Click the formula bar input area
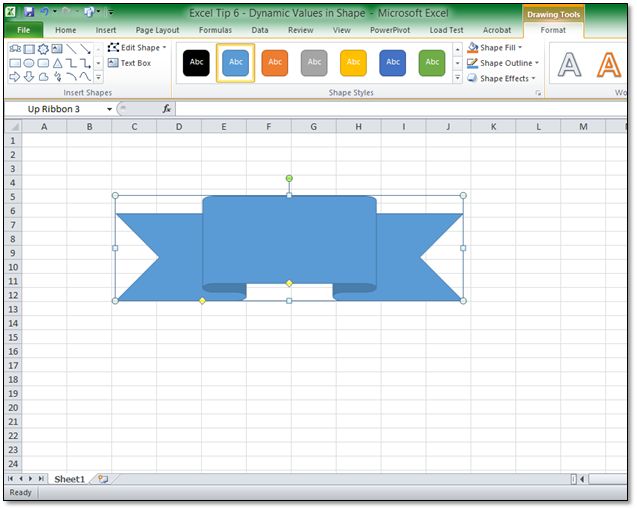Image resolution: width=637 pixels, height=510 pixels. tap(401, 109)
